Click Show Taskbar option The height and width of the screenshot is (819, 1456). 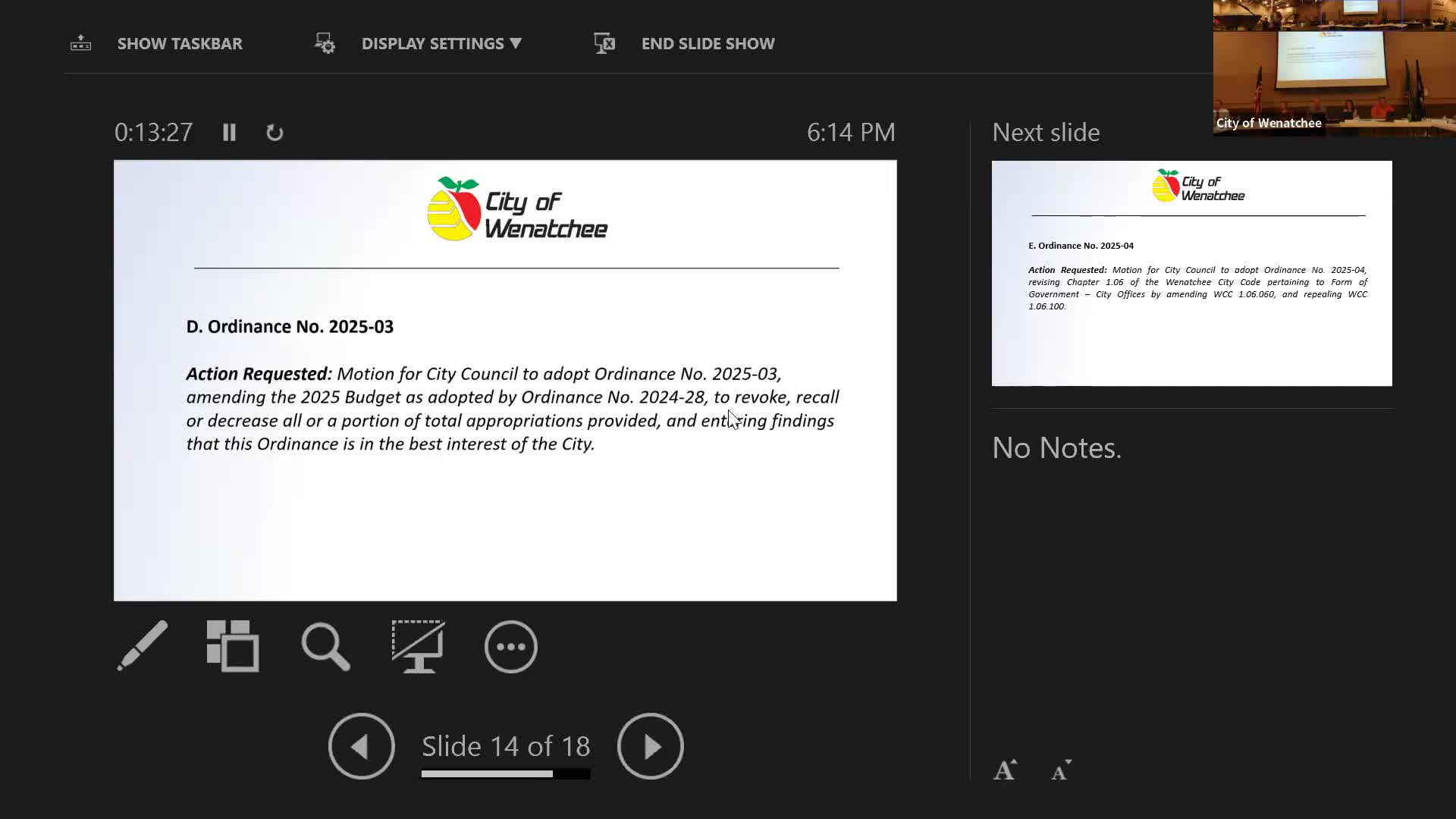pyautogui.click(x=180, y=43)
